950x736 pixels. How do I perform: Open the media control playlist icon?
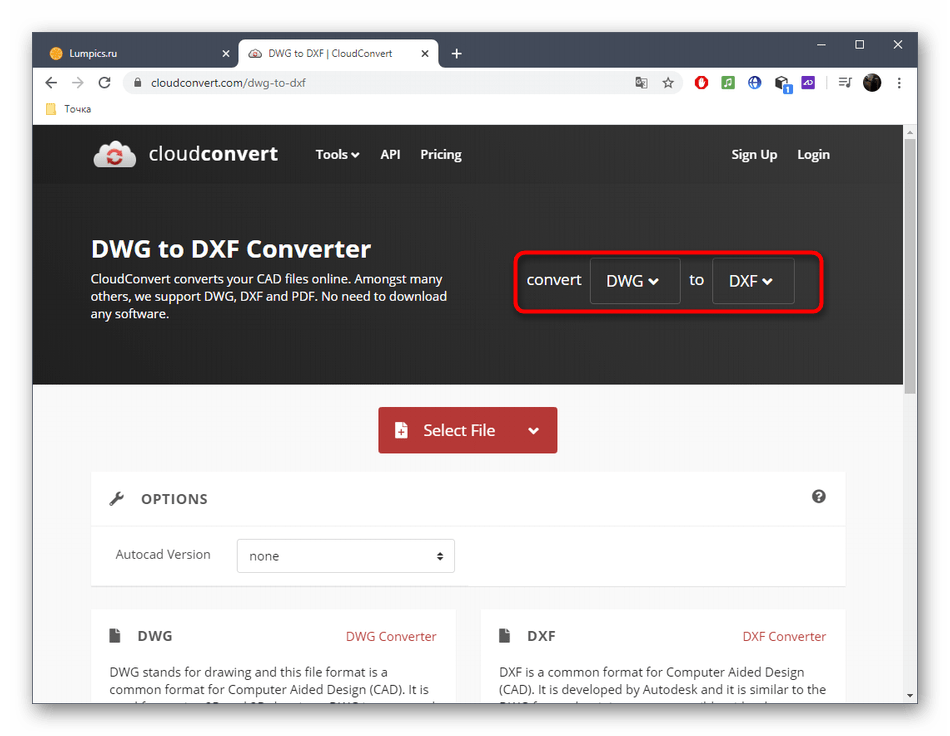click(x=845, y=83)
